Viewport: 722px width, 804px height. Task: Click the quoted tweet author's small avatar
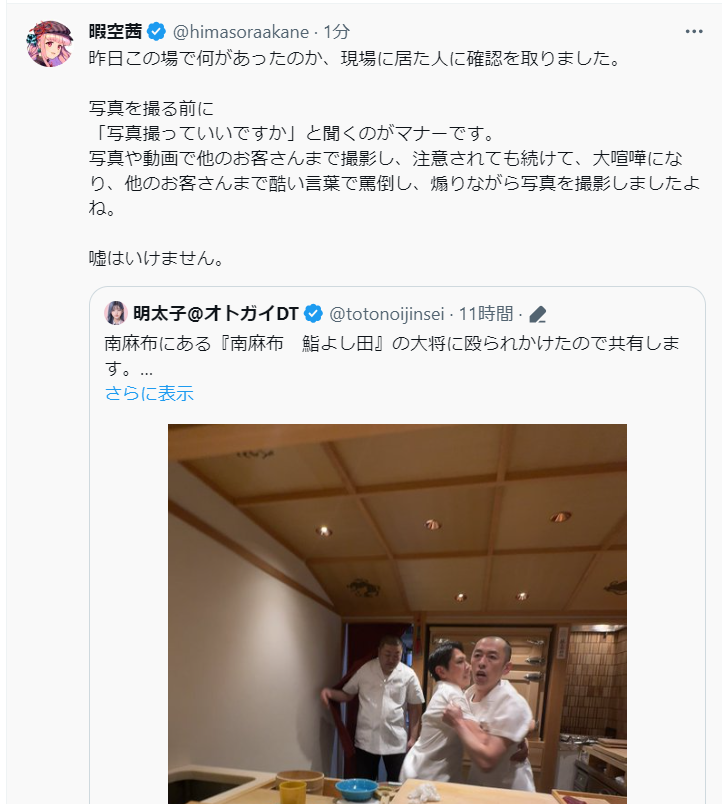tap(116, 313)
